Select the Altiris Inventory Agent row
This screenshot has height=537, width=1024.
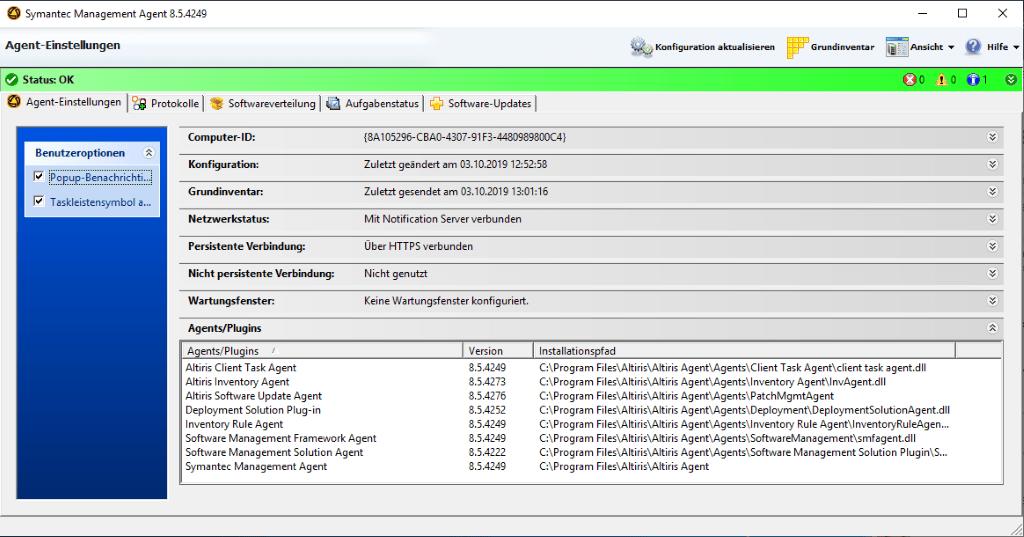[x=238, y=382]
